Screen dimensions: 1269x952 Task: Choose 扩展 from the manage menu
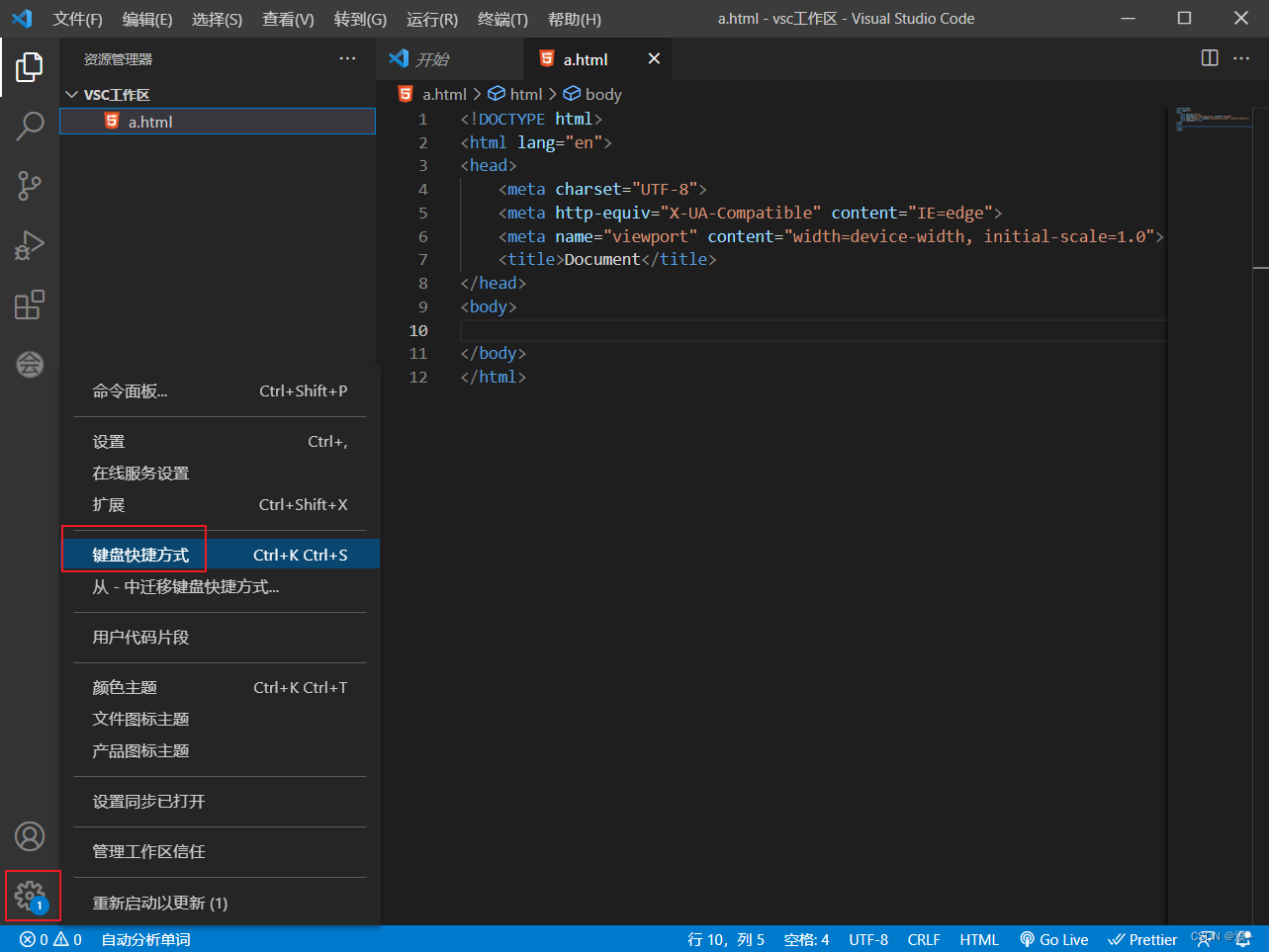coord(220,505)
